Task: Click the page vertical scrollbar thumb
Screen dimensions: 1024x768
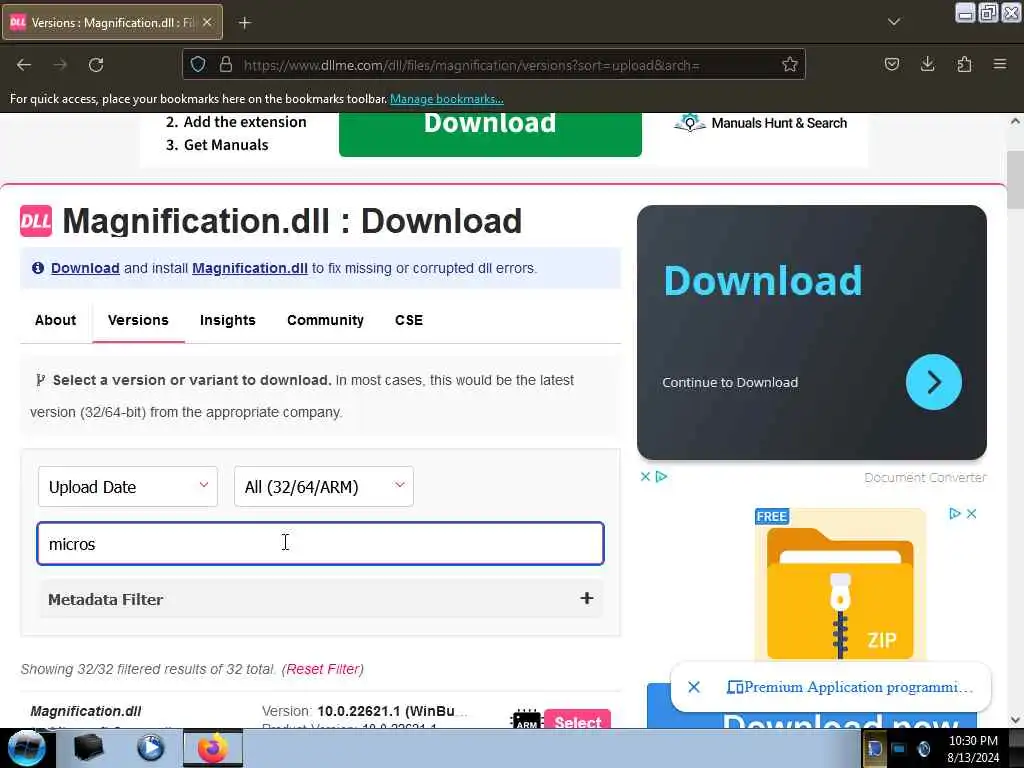Action: click(1015, 180)
